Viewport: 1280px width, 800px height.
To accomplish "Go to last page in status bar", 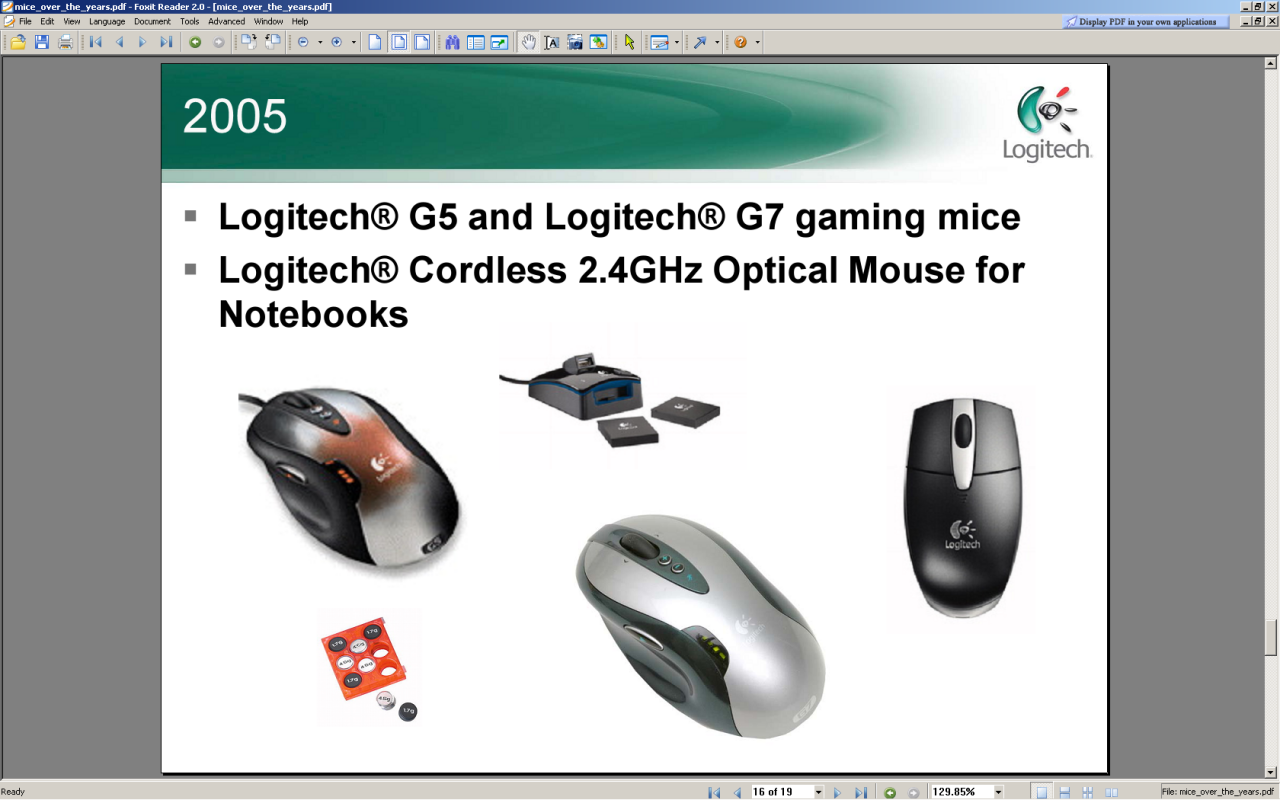I will 861,792.
